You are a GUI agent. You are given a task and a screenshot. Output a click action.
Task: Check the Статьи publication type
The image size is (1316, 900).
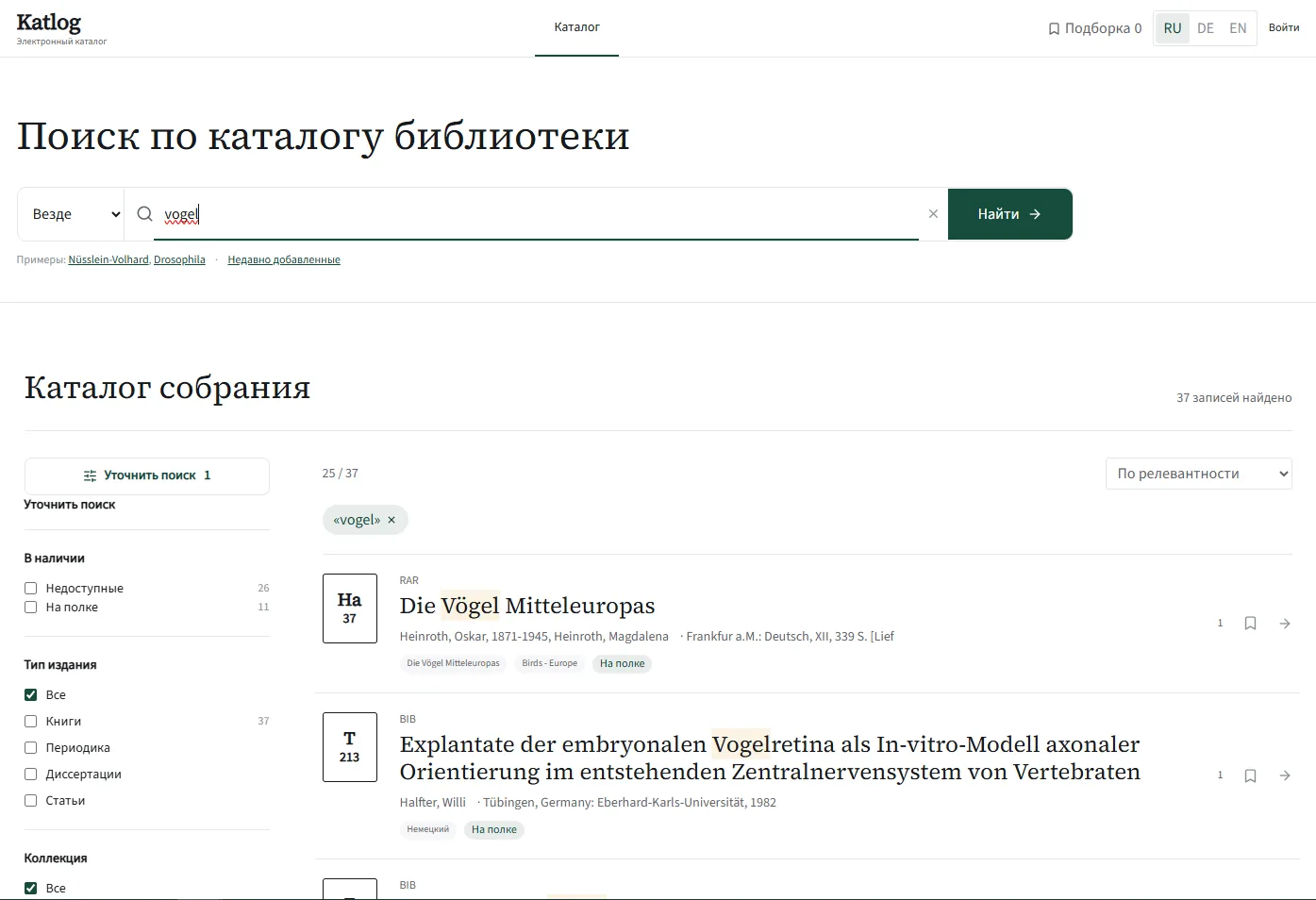(x=30, y=801)
